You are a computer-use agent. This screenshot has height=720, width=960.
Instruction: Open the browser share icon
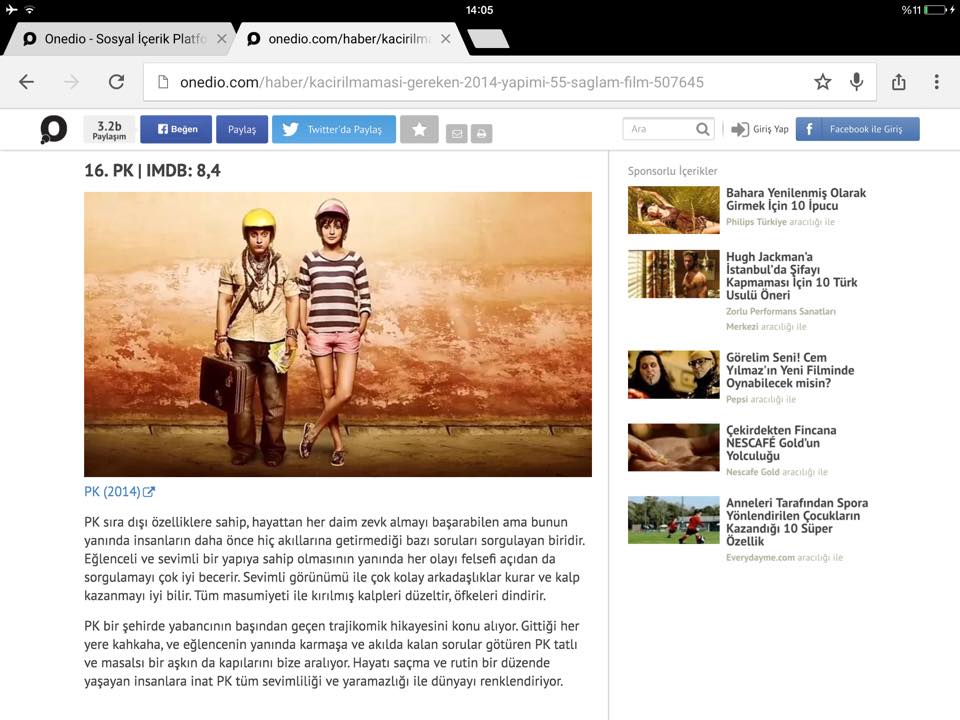coord(898,81)
